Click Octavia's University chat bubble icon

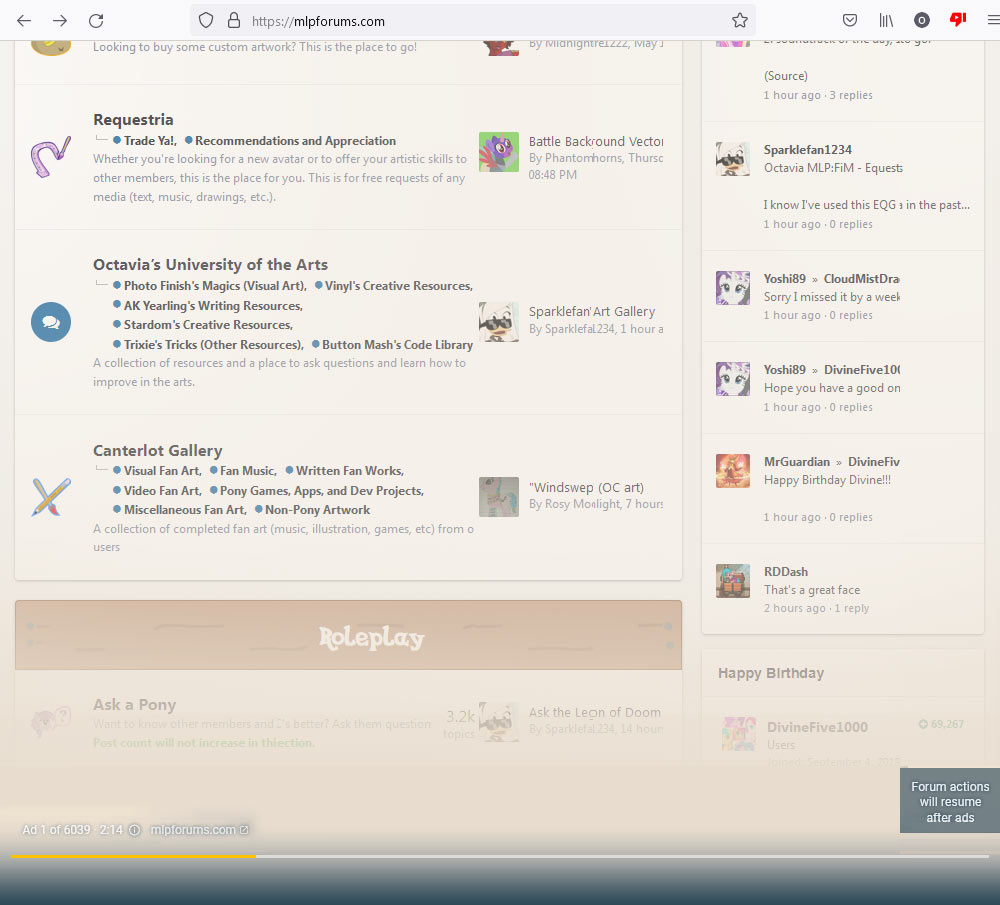(51, 323)
